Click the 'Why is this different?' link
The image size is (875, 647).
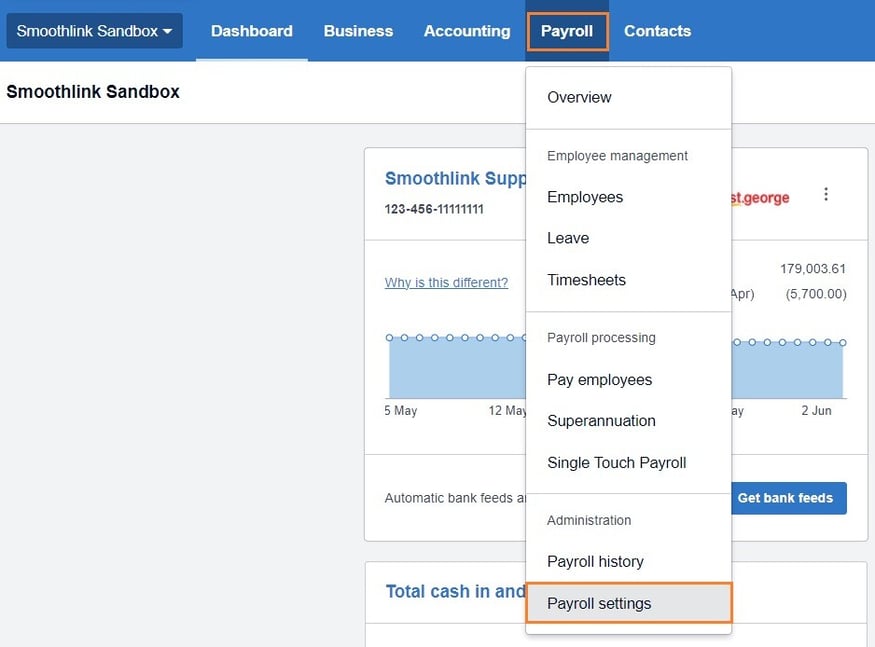point(446,282)
